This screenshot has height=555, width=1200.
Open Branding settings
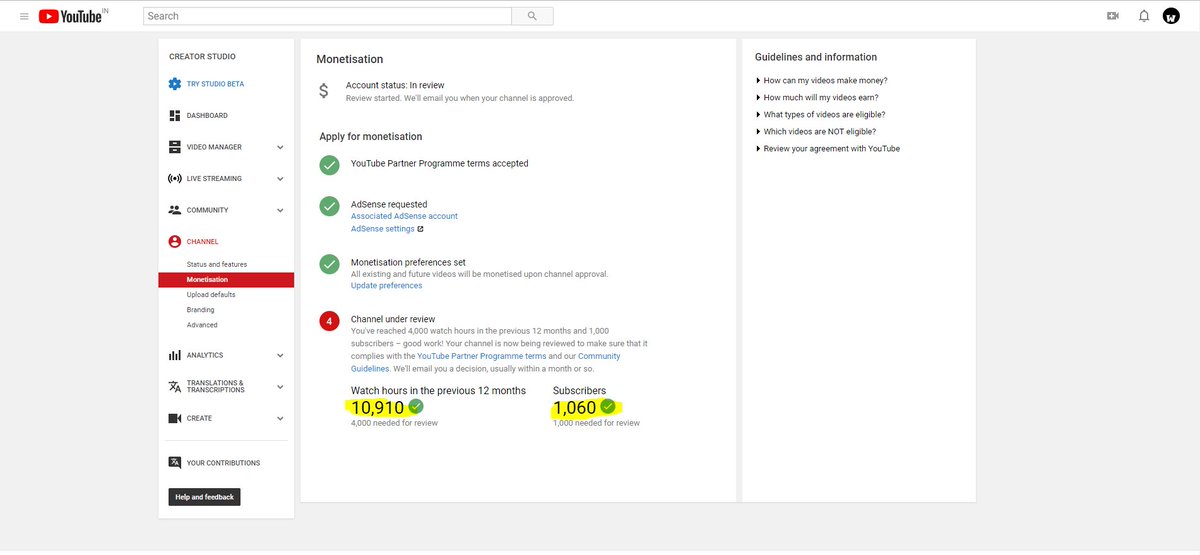[200, 310]
